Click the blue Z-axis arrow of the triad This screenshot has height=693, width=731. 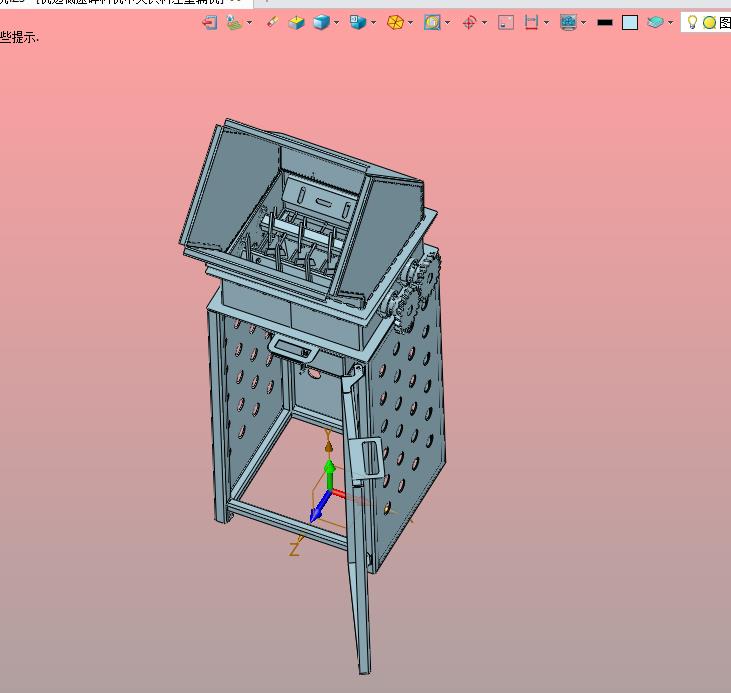[319, 507]
